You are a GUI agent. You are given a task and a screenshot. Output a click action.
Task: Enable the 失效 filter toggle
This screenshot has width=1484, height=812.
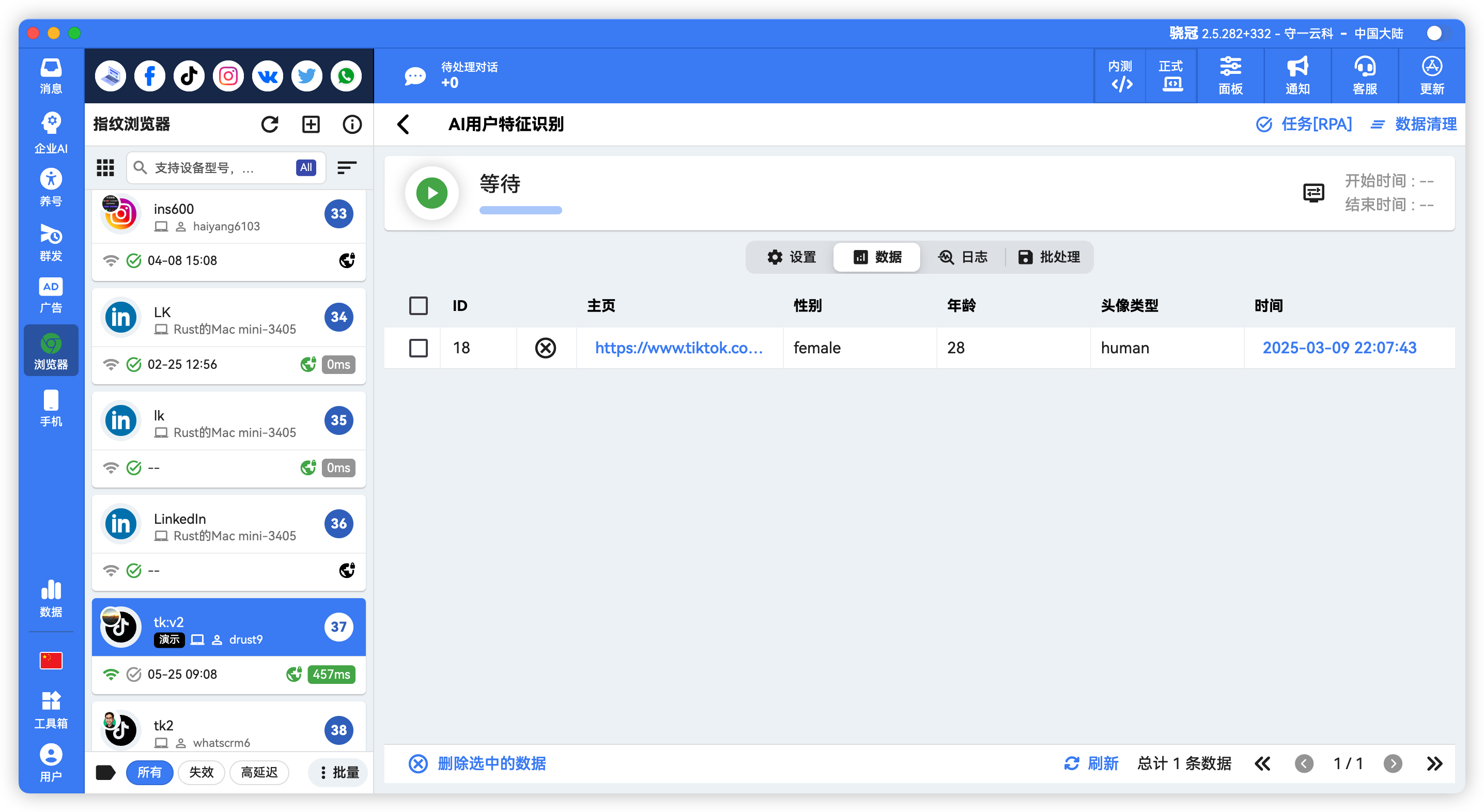tap(201, 772)
